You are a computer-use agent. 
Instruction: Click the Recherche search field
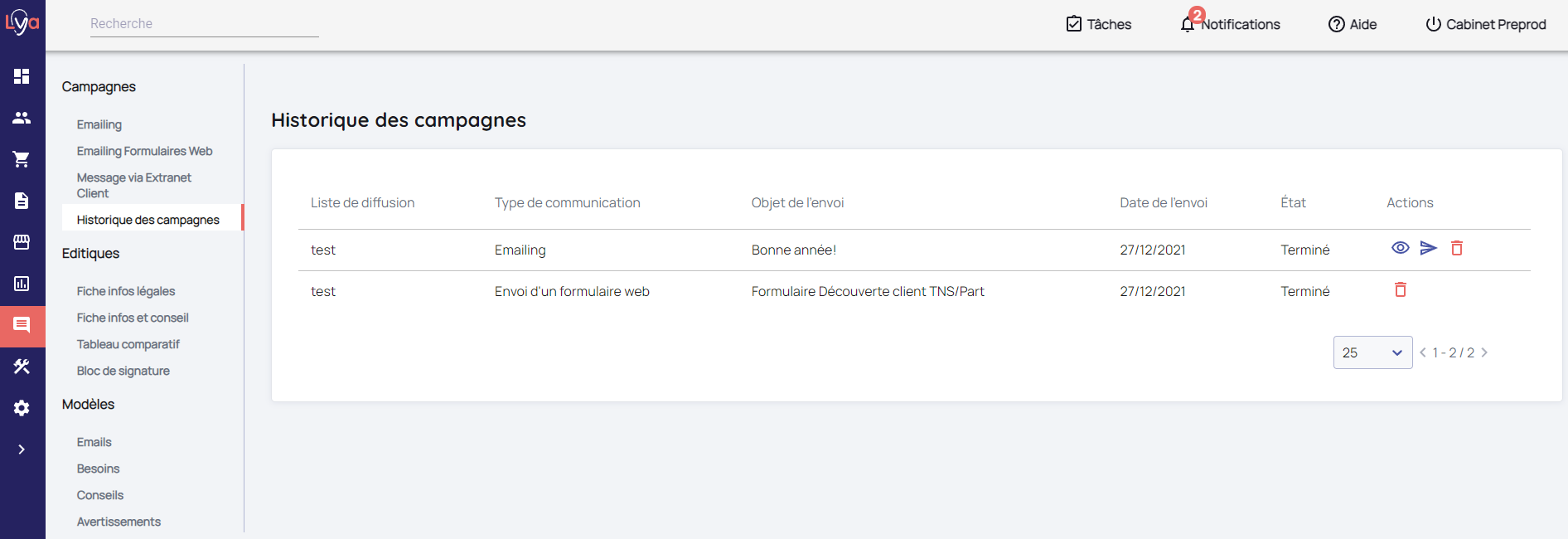tap(204, 24)
